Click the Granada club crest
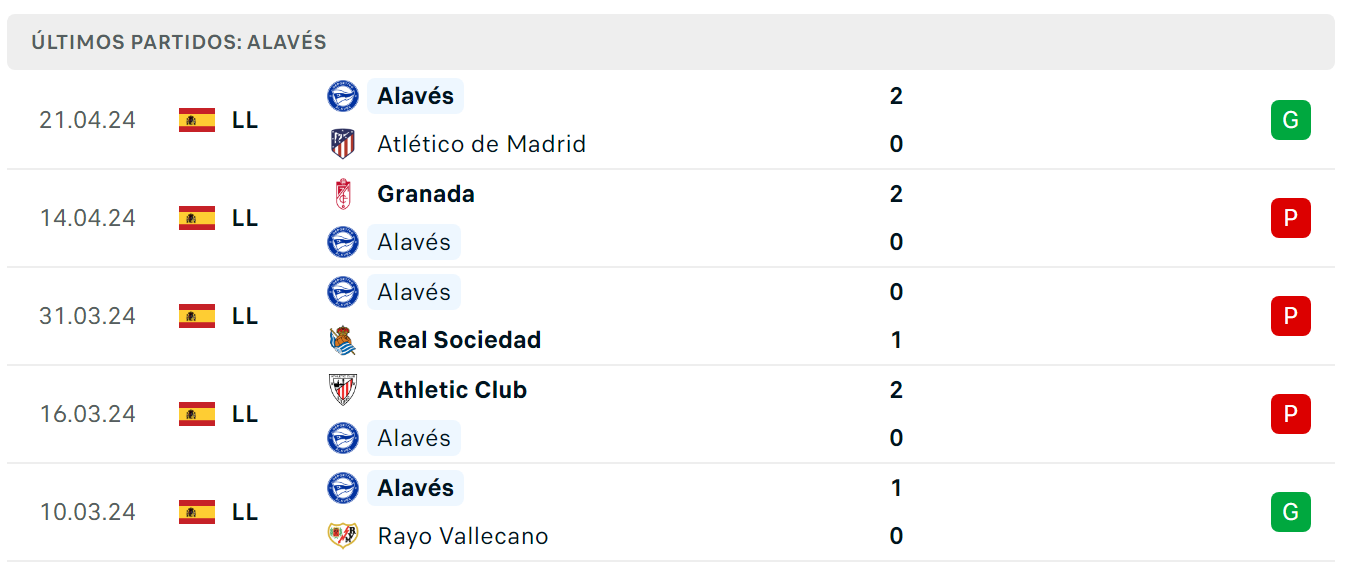This screenshot has height=574, width=1351. tap(343, 194)
